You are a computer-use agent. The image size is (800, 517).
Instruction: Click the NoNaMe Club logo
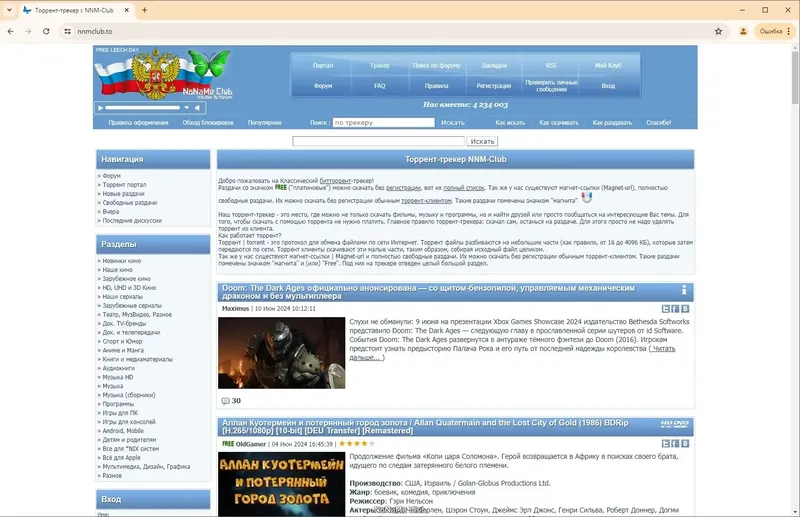coord(163,75)
